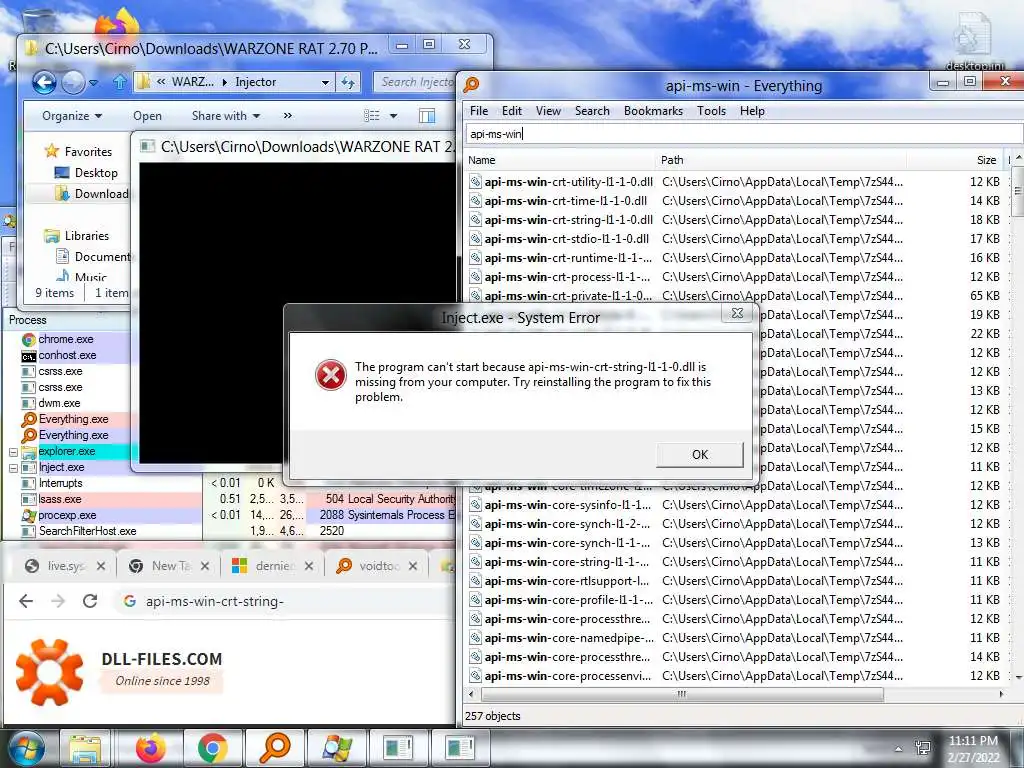Select the api-ms-win-core-processenvi row
Viewport: 1024px width, 768px height.
735,676
